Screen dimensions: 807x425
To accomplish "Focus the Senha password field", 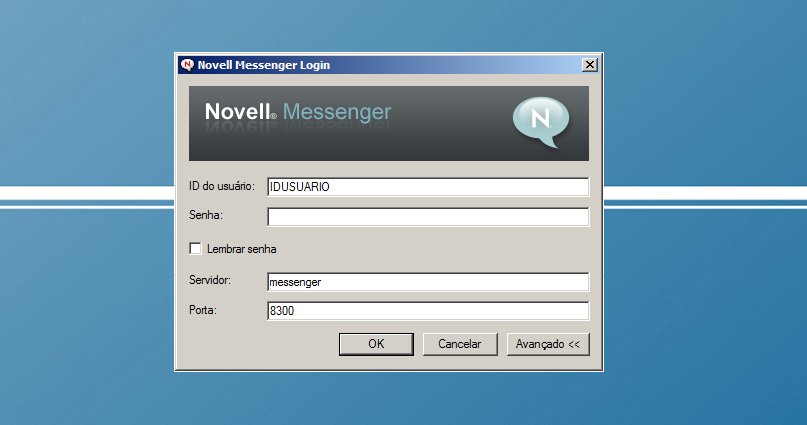I will pos(428,217).
